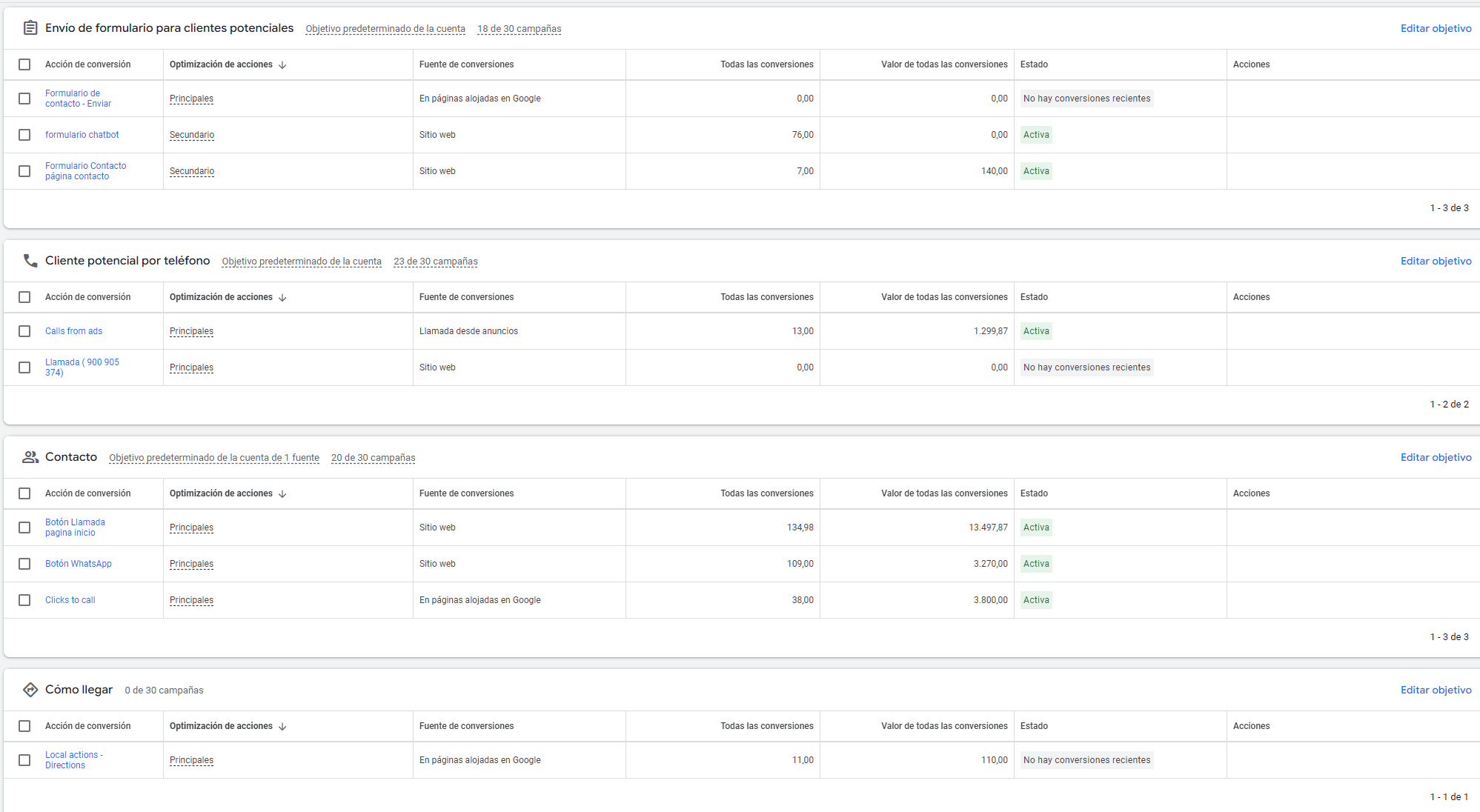1480x812 pixels.
Task: Check the Formulario Contacto página contacto row
Action: (x=24, y=171)
